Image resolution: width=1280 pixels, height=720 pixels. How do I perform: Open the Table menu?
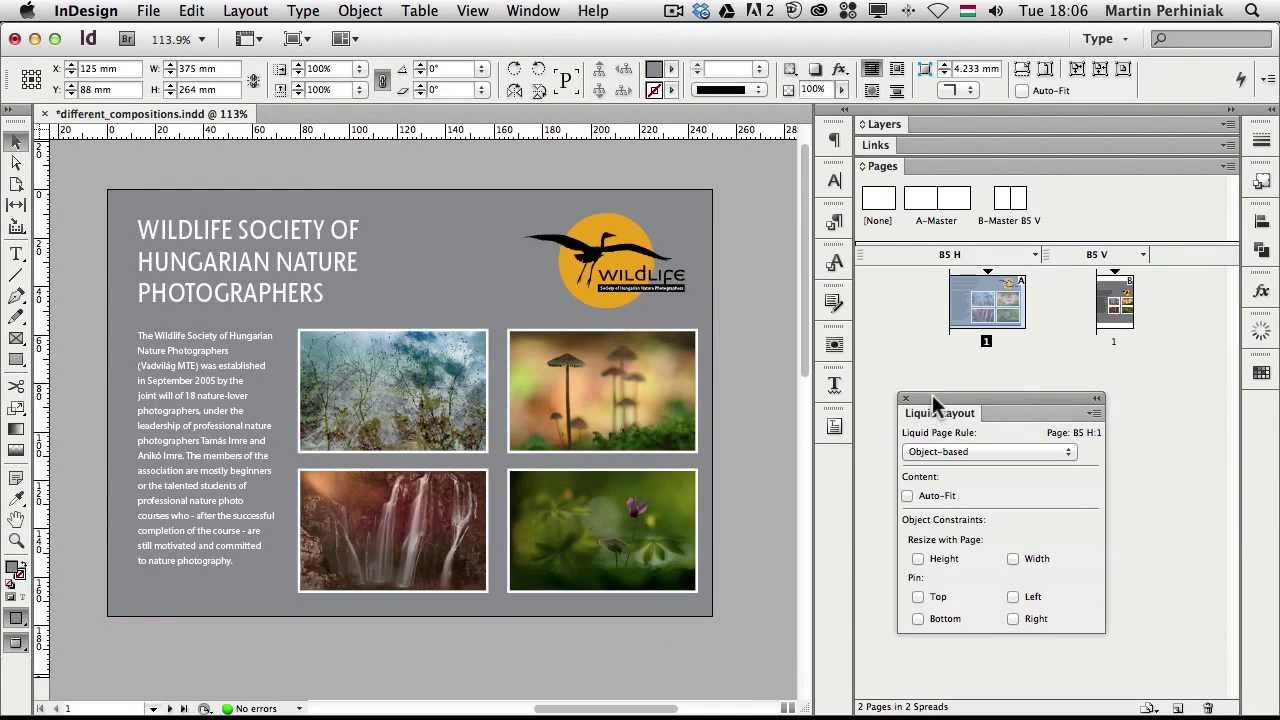point(420,11)
